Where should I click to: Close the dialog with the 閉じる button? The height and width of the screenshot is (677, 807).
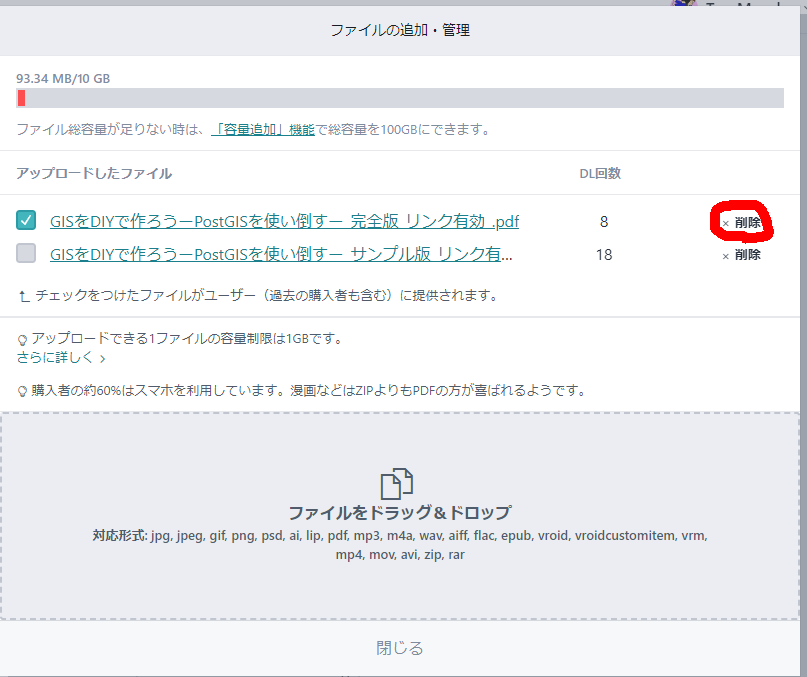pos(400,648)
